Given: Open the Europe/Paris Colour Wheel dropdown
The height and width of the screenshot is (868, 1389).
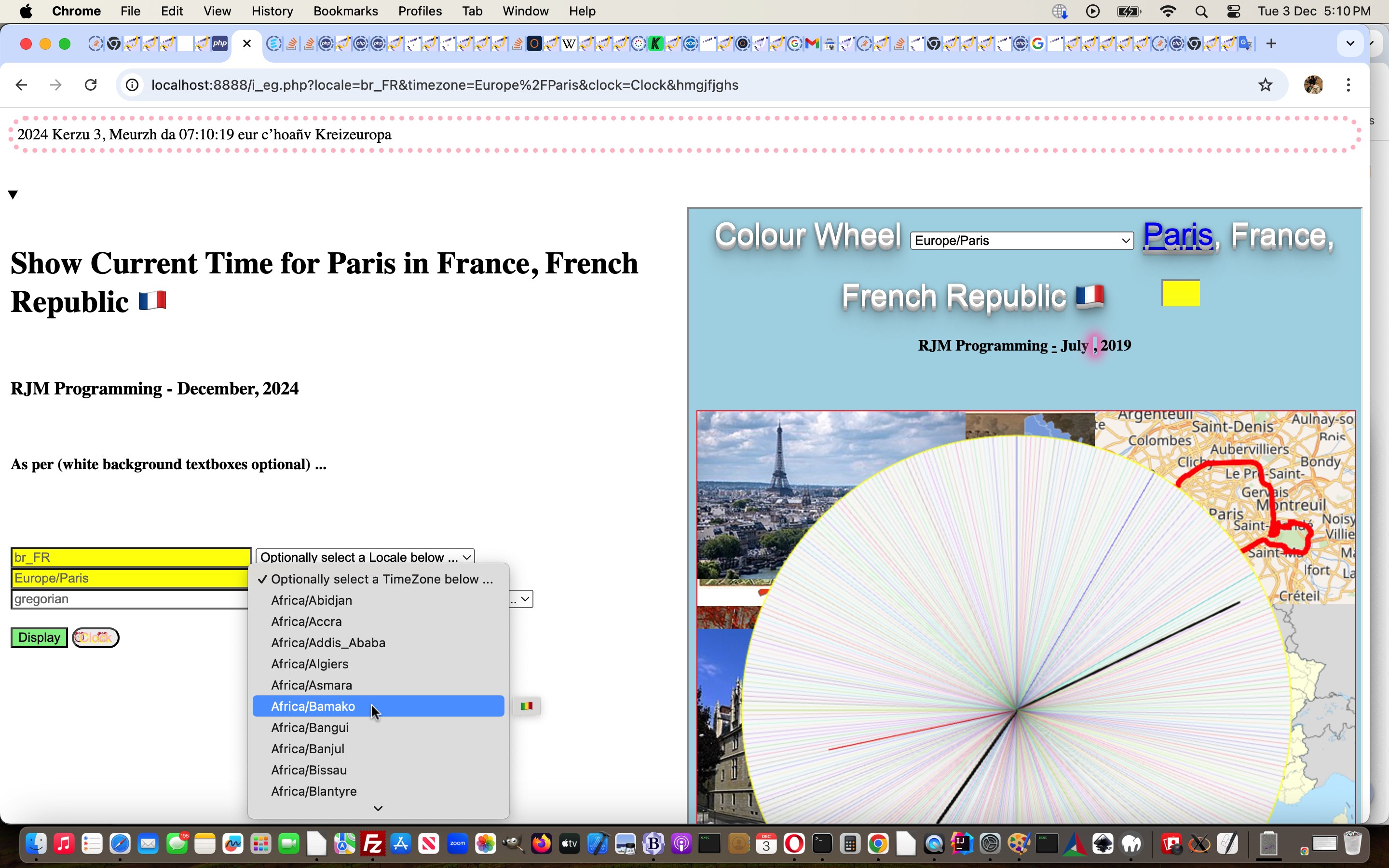Looking at the screenshot, I should [x=1021, y=241].
